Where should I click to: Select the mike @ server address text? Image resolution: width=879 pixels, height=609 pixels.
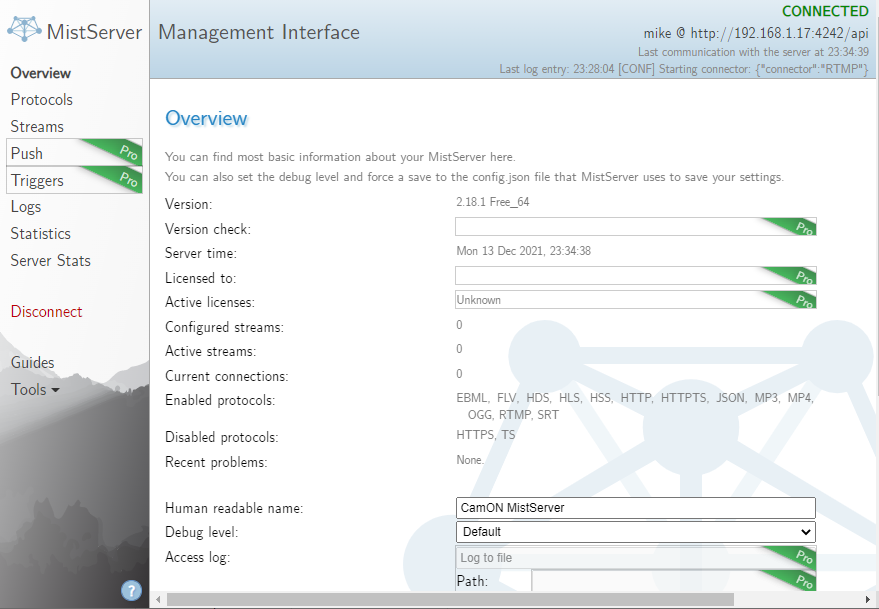pyautogui.click(x=756, y=34)
